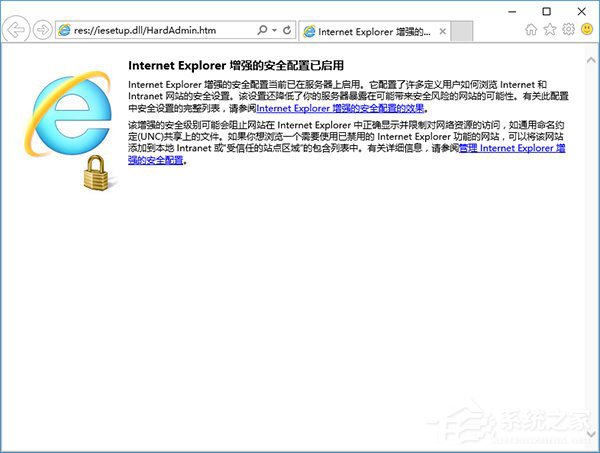
Task: Close the browser window
Action: [582, 11]
